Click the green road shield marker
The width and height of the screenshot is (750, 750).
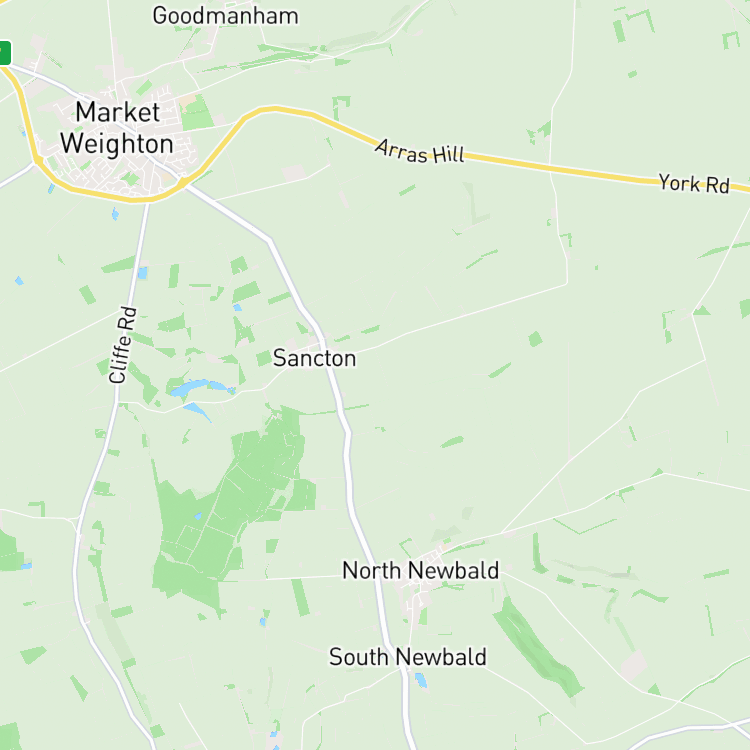(5, 53)
